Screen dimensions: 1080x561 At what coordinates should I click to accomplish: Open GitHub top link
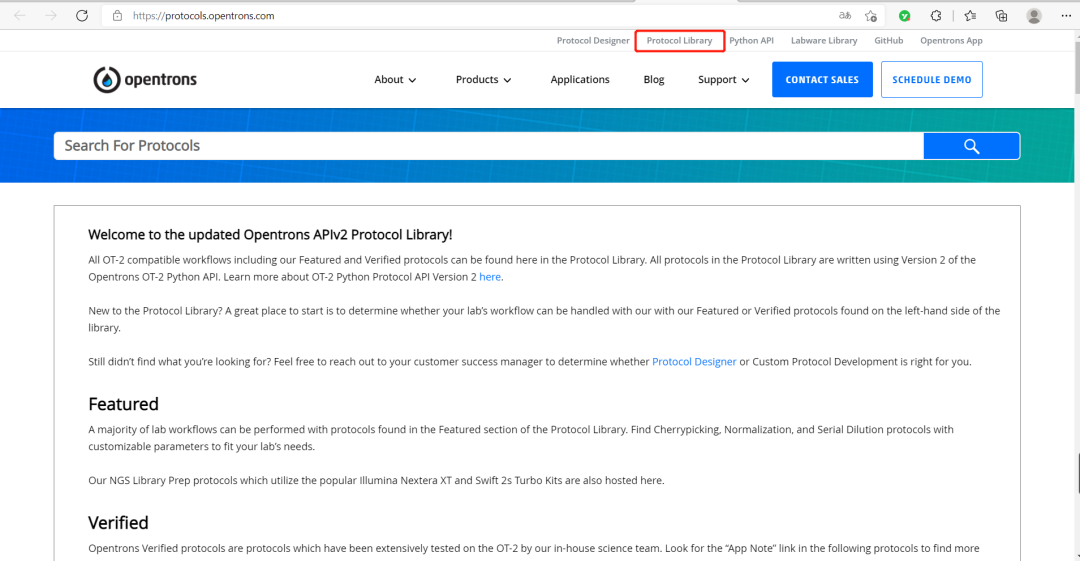(889, 41)
